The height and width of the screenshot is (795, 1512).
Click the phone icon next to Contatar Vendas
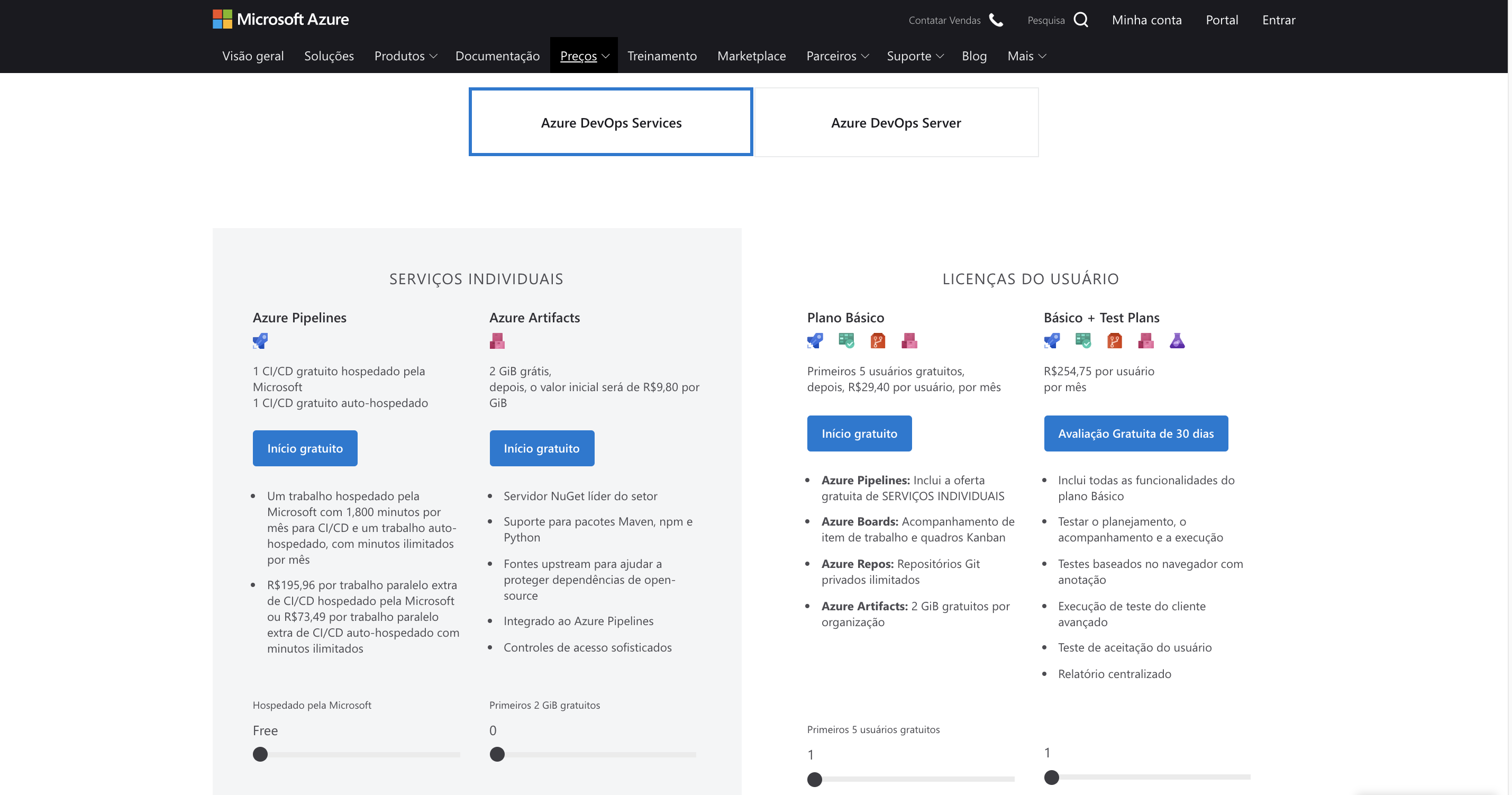pyautogui.click(x=996, y=20)
